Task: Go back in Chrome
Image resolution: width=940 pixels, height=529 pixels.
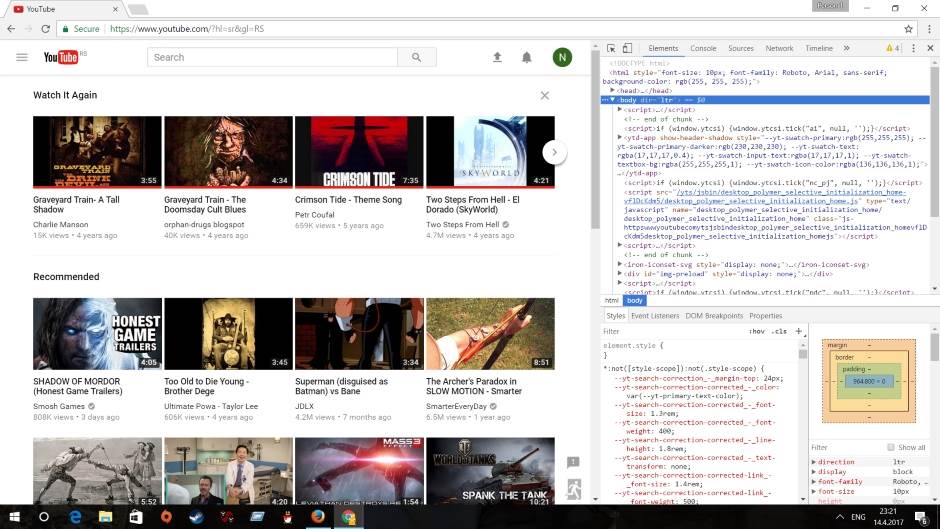Action: [11, 29]
